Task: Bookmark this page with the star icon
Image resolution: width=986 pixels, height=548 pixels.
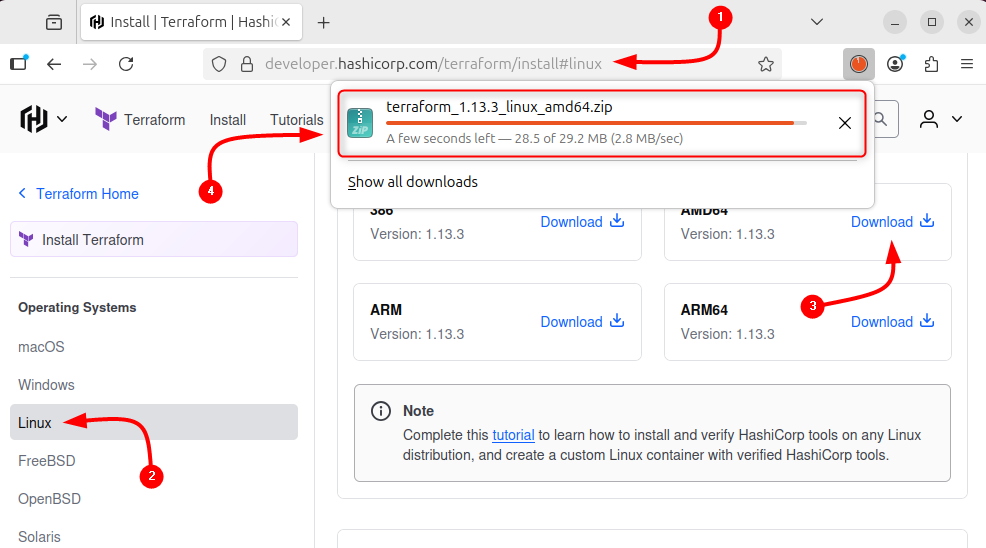Action: click(766, 64)
